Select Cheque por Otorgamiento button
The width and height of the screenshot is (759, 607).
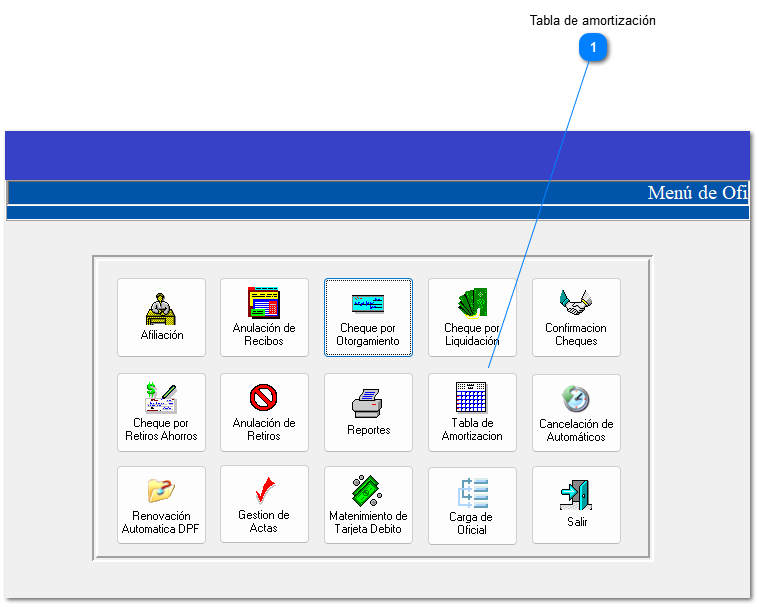tap(368, 317)
